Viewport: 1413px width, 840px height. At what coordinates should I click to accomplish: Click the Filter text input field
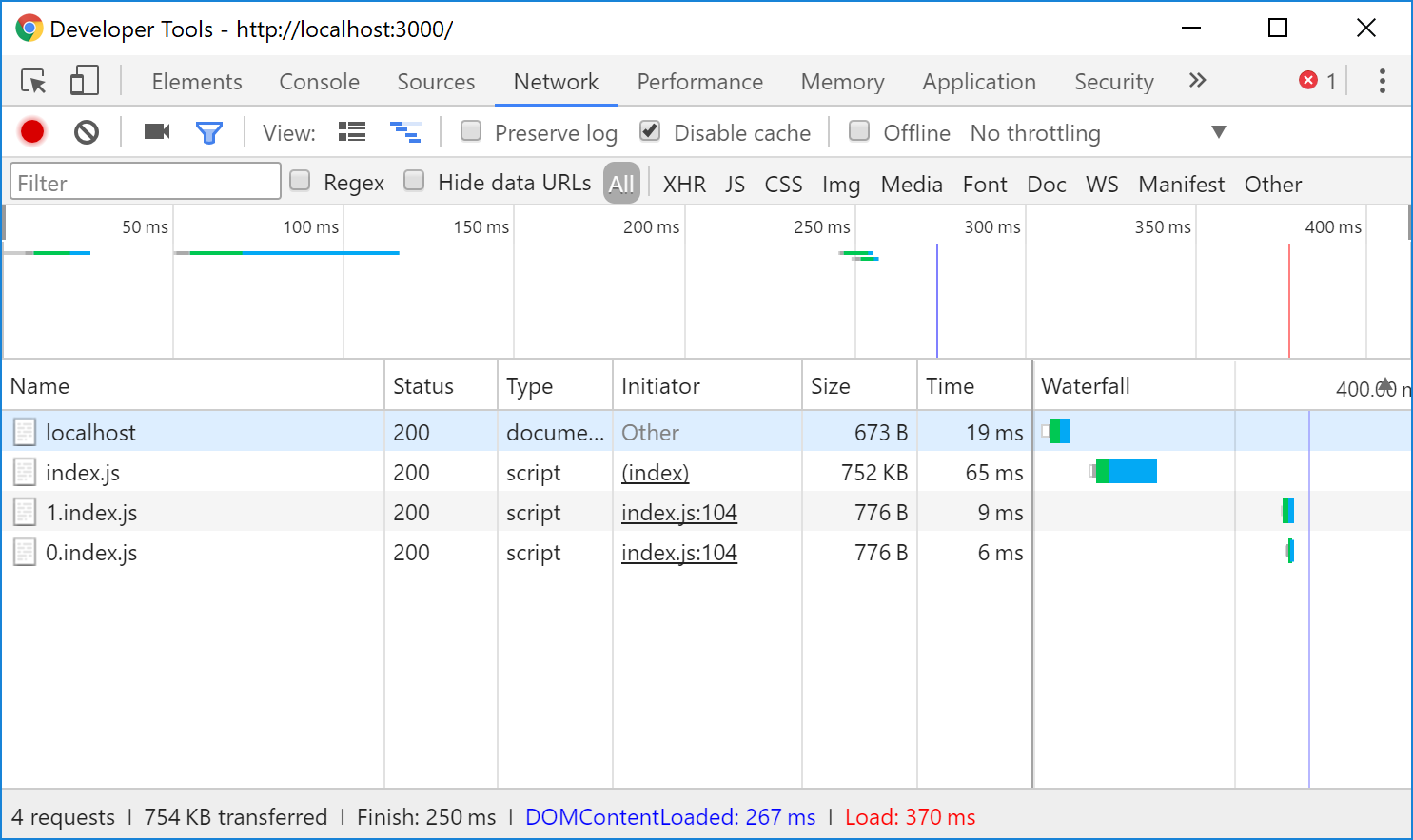pos(146,183)
